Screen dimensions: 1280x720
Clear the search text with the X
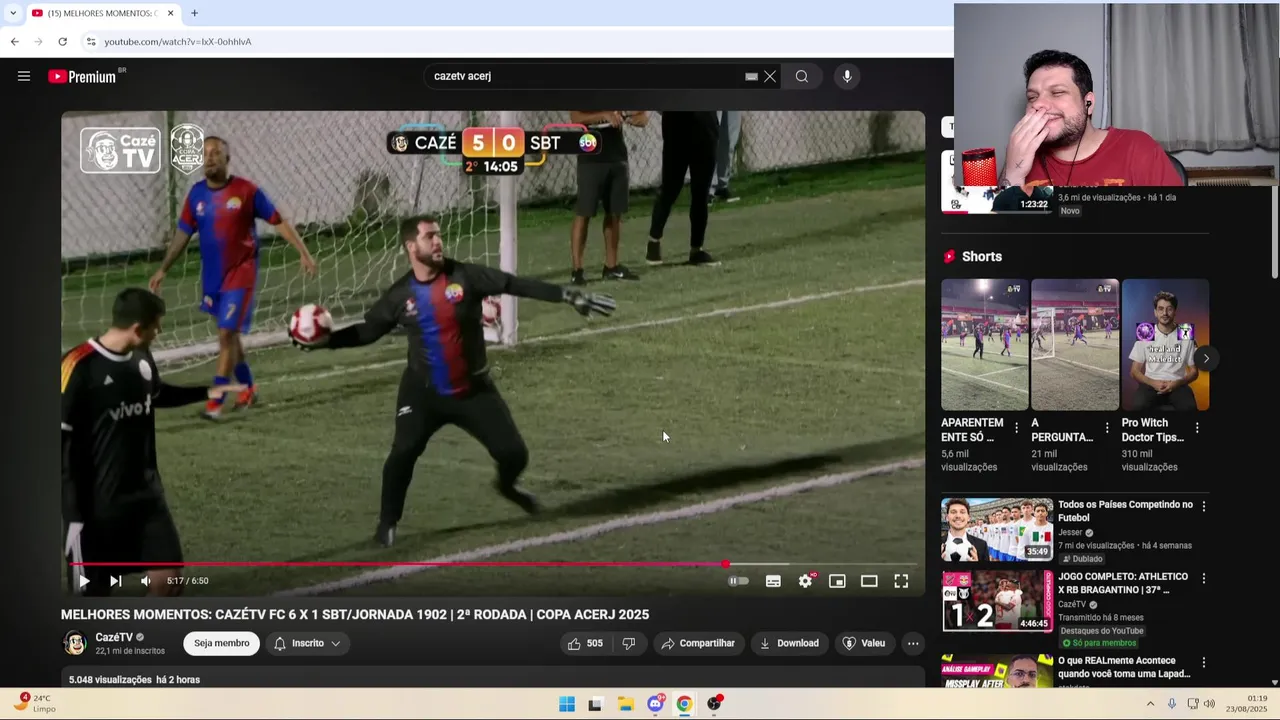click(x=770, y=76)
